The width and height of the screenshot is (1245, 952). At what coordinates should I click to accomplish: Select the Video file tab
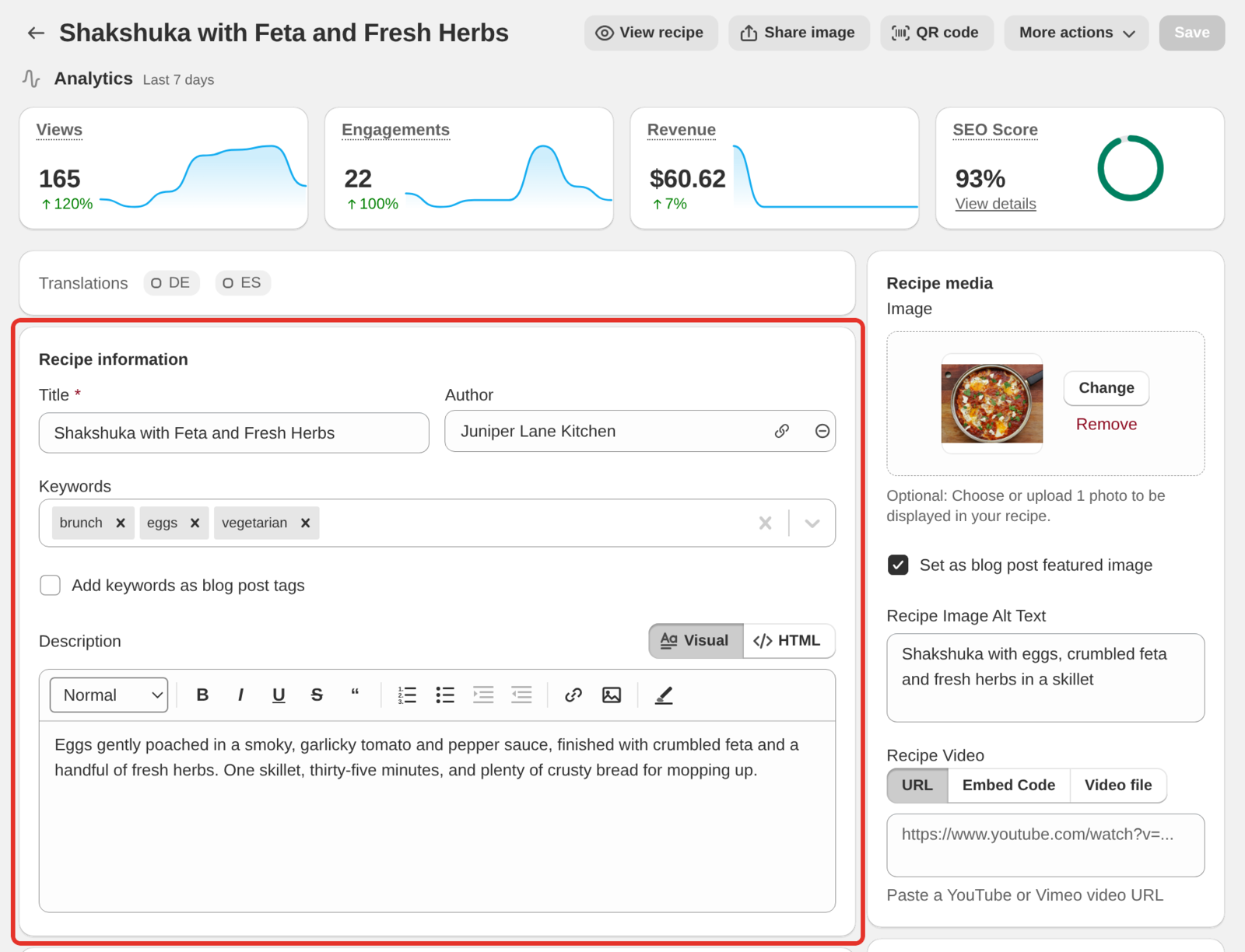pyautogui.click(x=1118, y=786)
